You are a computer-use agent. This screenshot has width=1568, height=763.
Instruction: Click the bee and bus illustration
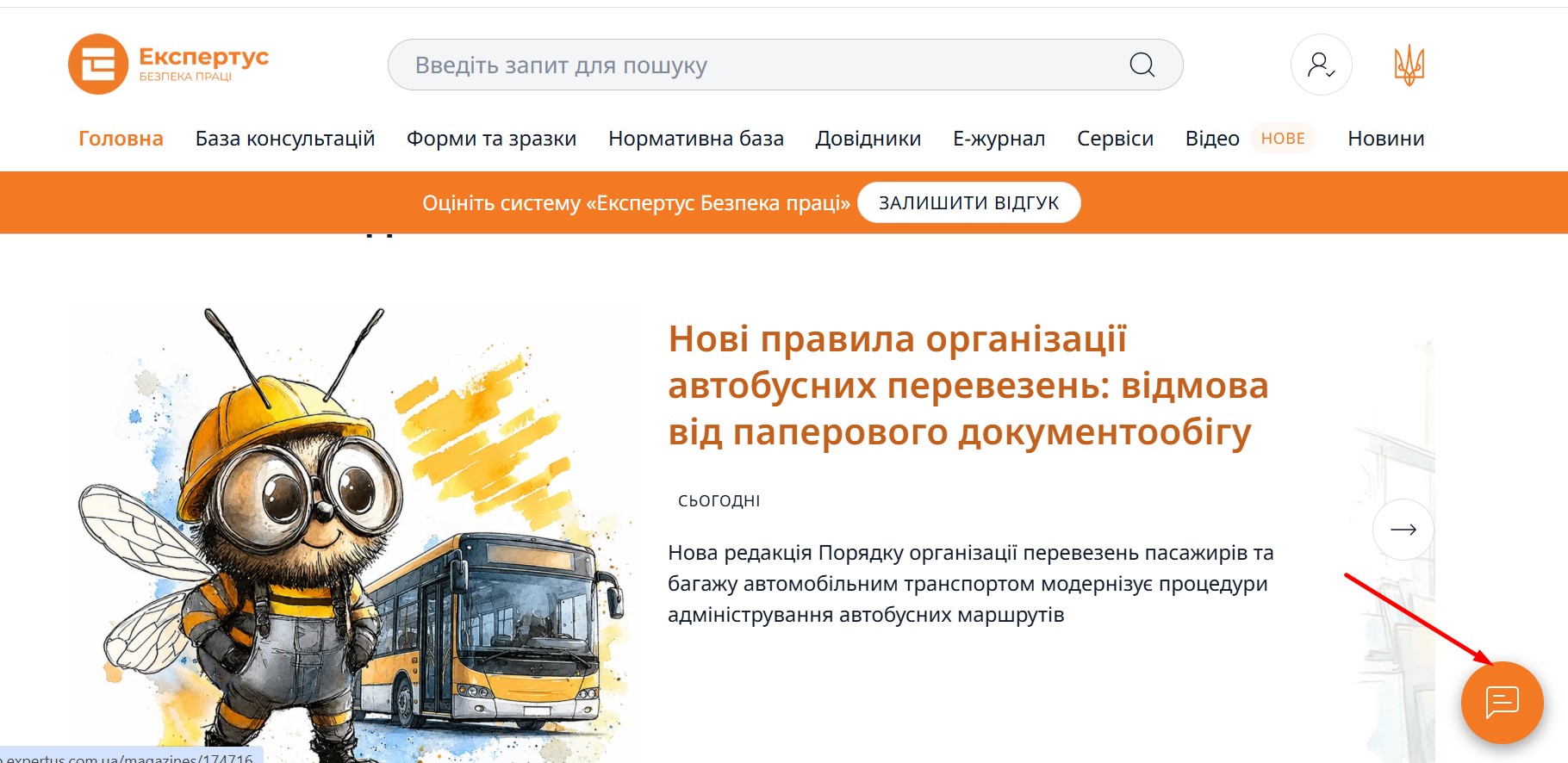click(x=353, y=534)
